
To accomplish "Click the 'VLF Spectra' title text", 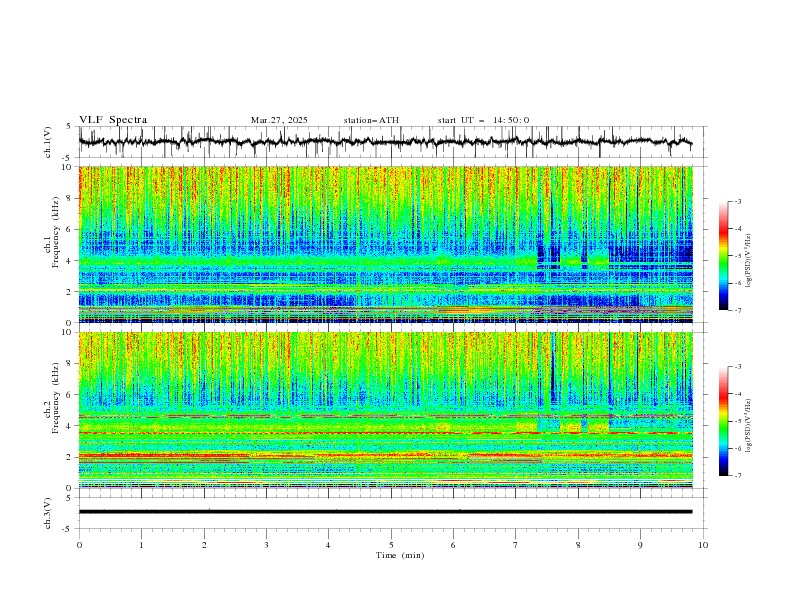I will click(x=113, y=120).
